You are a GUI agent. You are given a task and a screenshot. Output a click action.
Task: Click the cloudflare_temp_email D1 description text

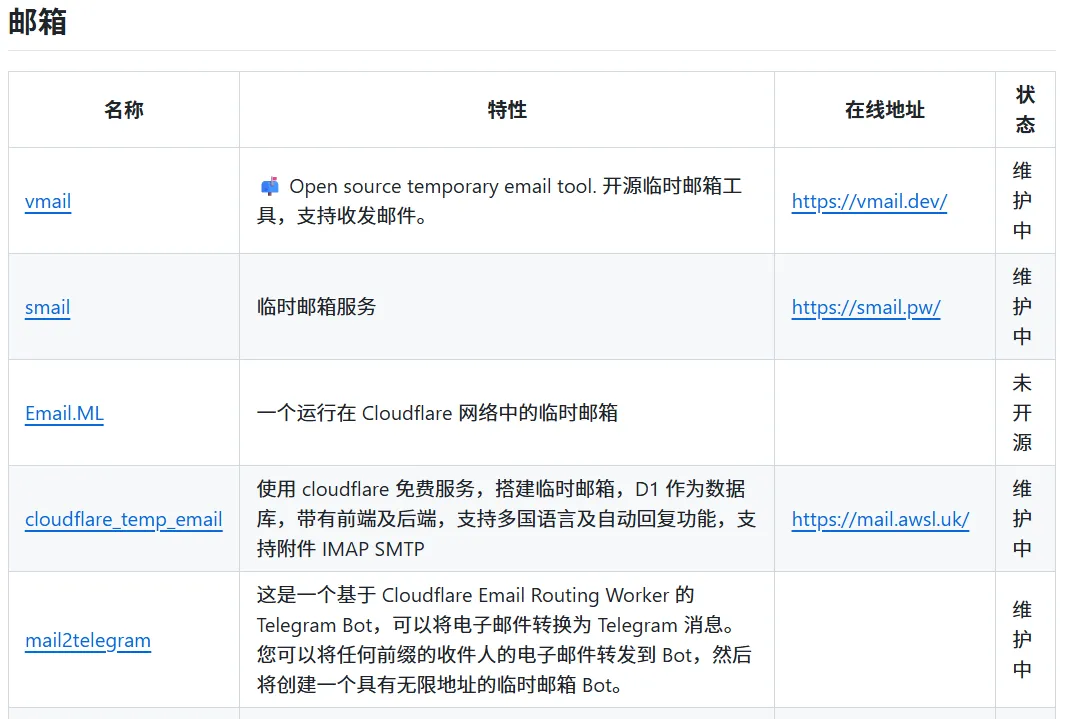[x=506, y=519]
